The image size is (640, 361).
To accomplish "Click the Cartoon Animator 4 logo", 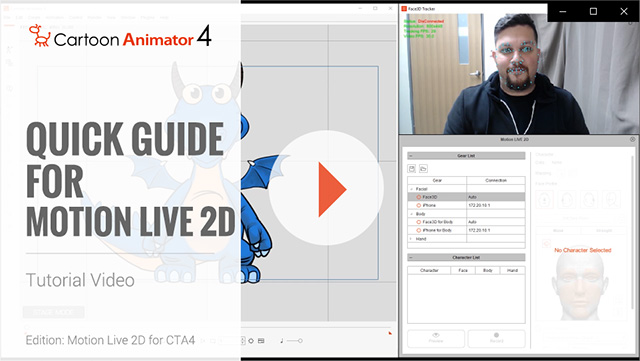I will pyautogui.click(x=120, y=36).
